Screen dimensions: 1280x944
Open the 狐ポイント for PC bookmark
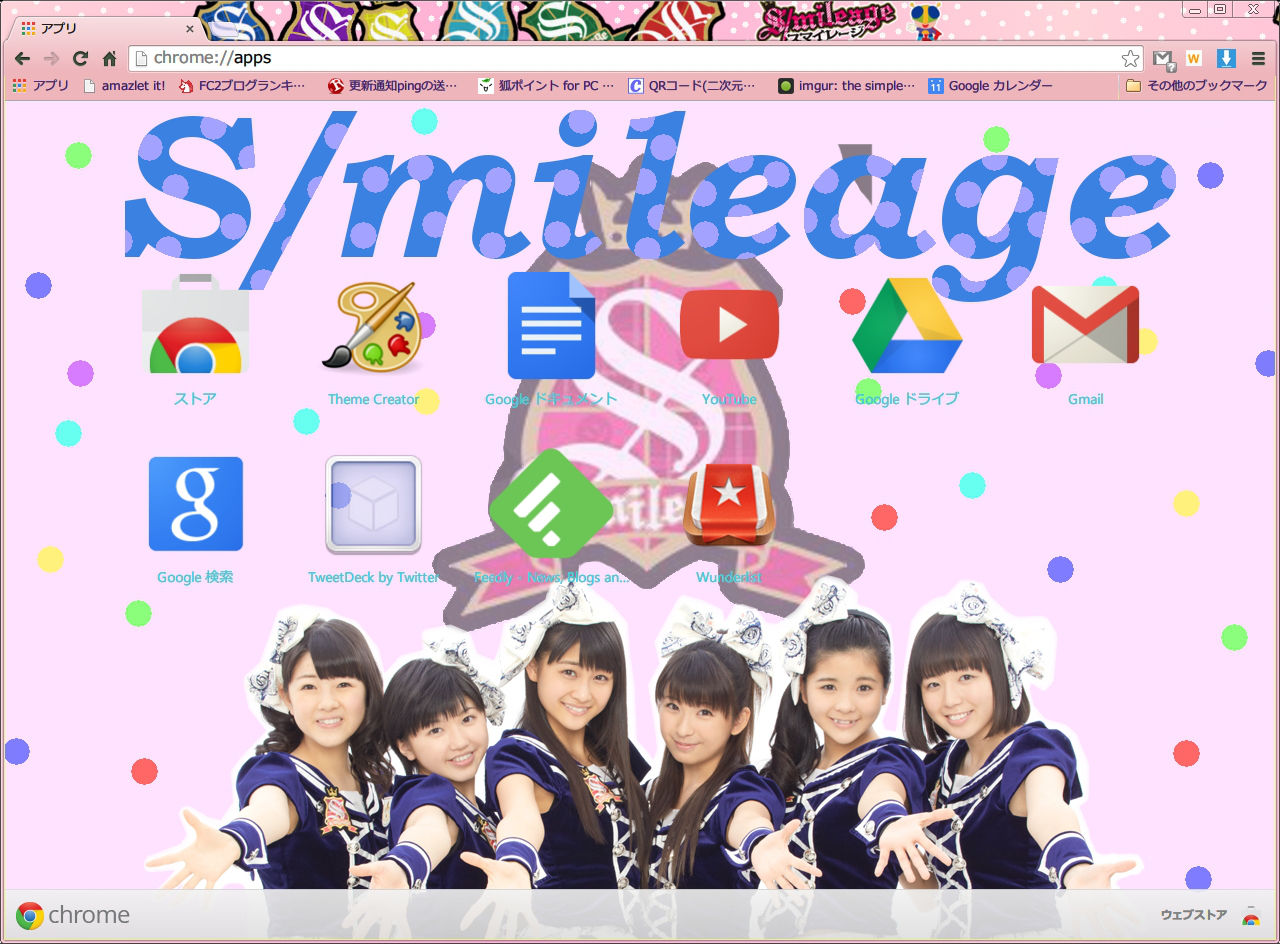click(x=546, y=86)
